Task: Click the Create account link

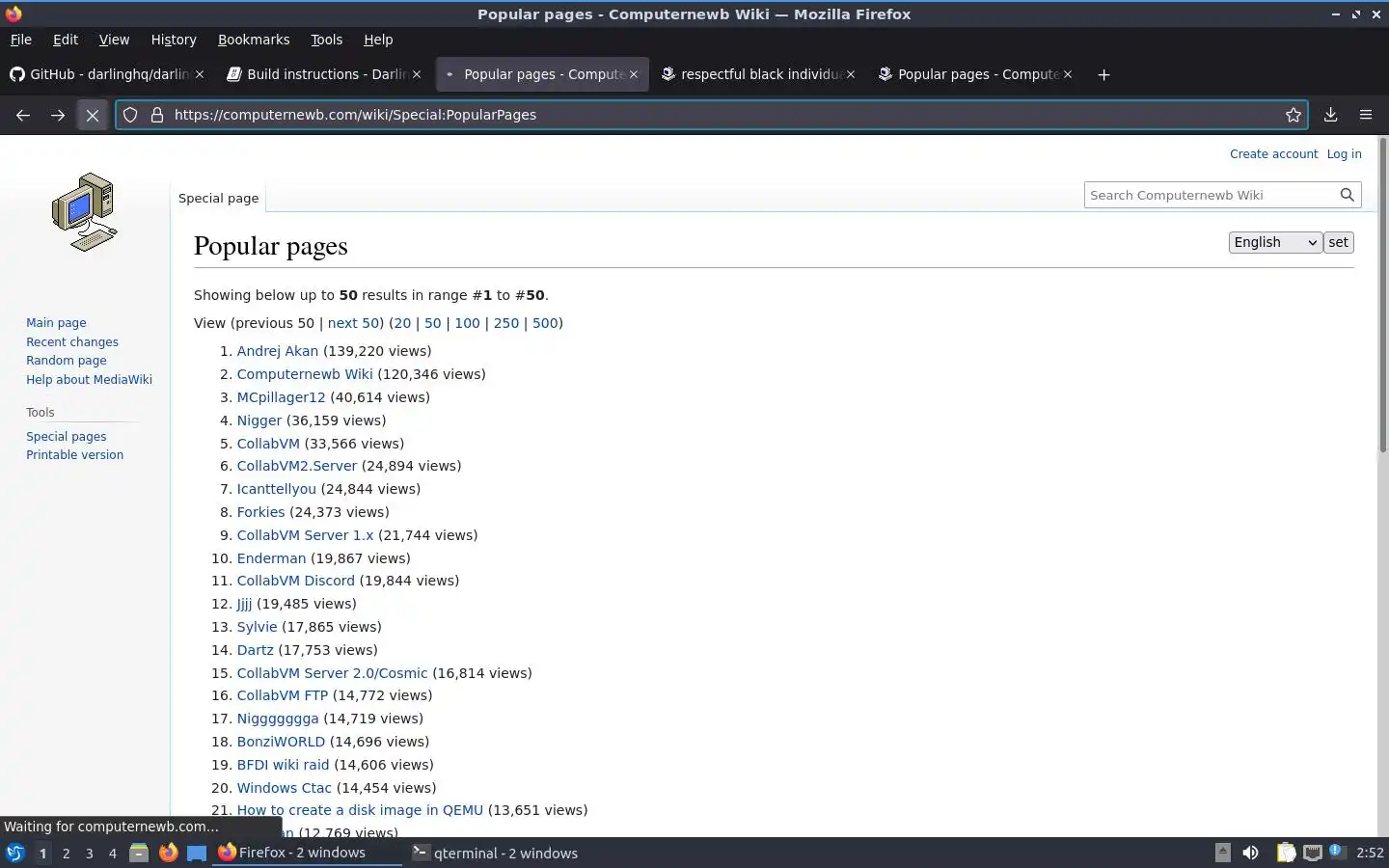Action: pyautogui.click(x=1273, y=154)
